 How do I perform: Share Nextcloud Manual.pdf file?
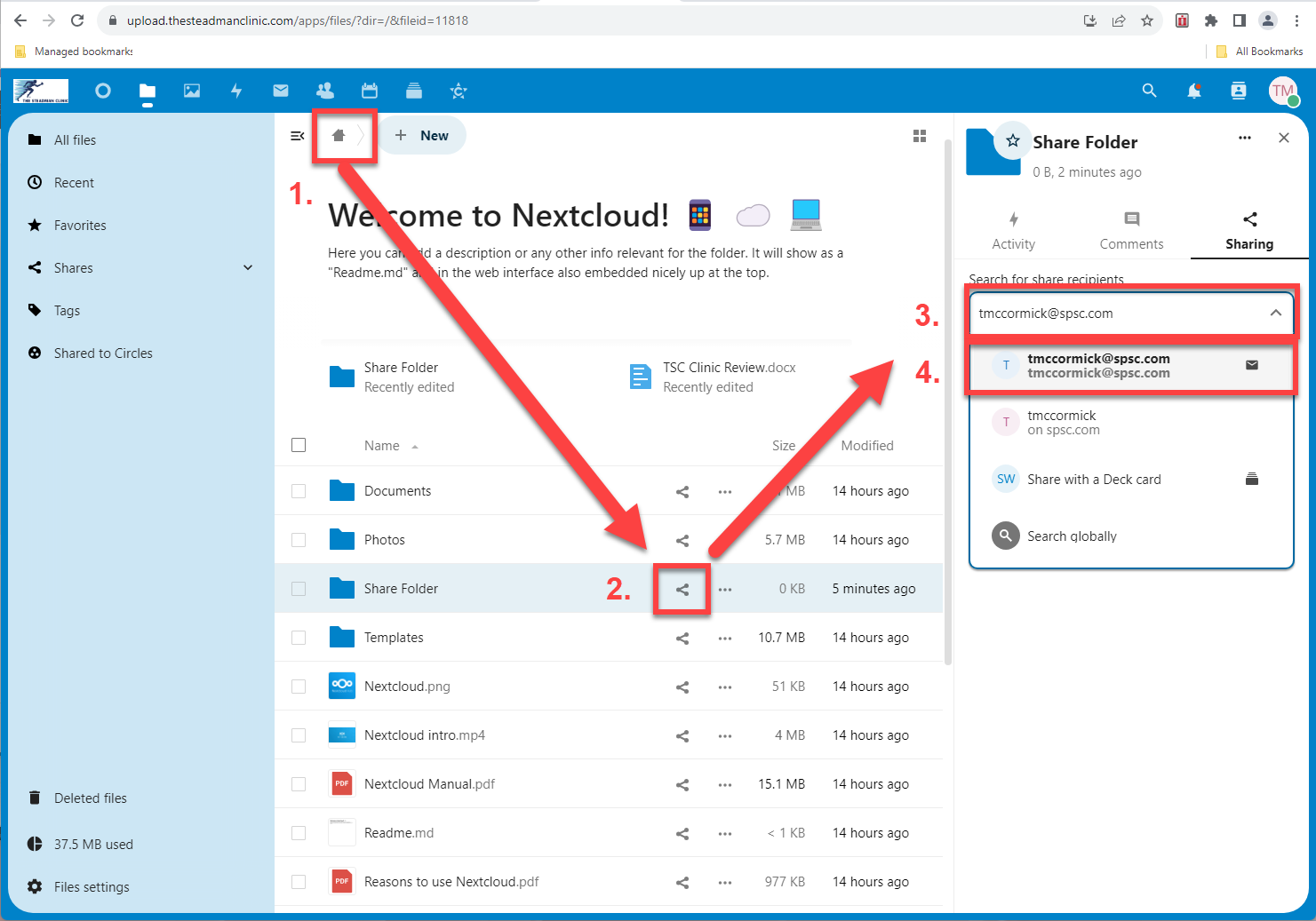tap(682, 784)
